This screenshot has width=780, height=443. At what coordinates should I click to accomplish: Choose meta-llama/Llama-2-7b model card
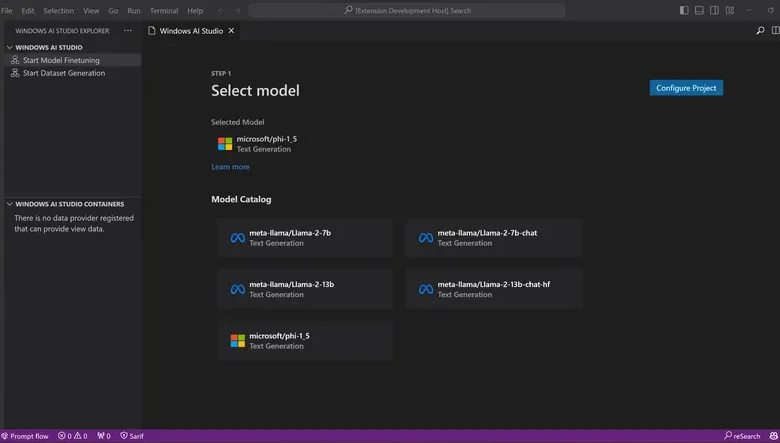(305, 238)
